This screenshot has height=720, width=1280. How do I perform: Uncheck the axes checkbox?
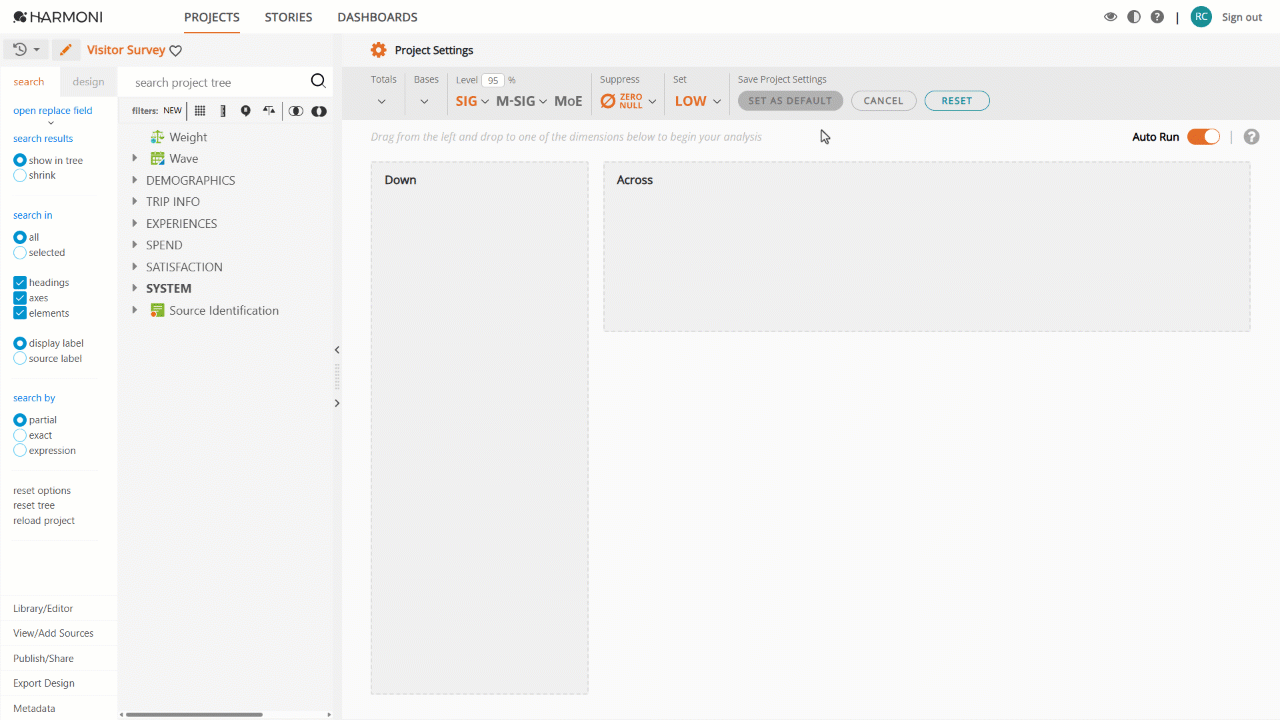pyautogui.click(x=20, y=298)
